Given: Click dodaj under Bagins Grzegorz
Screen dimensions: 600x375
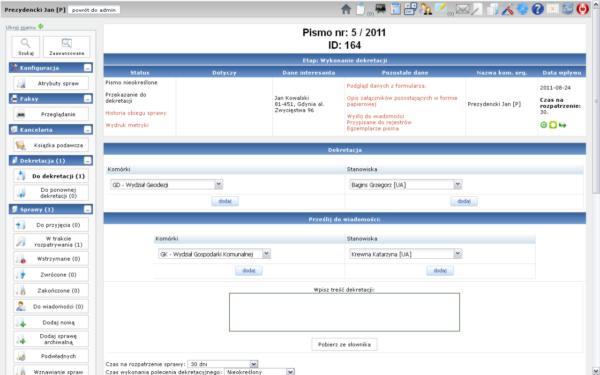Looking at the screenshot, I should [x=464, y=201].
